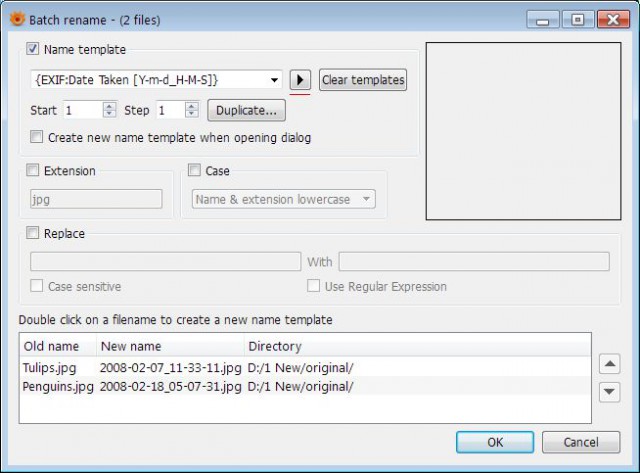This screenshot has width=640, height=473.
Task: Confirm renaming with the OK button
Action: (x=495, y=442)
